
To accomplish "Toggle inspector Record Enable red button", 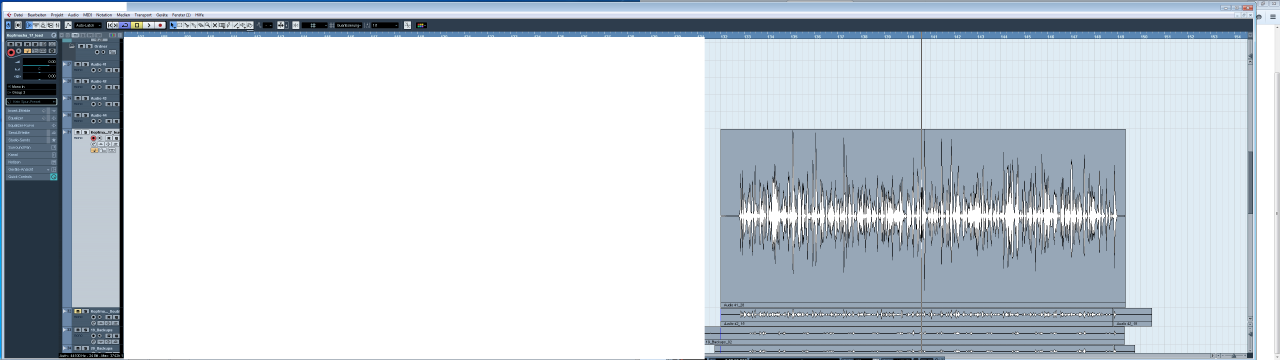I will [11, 52].
